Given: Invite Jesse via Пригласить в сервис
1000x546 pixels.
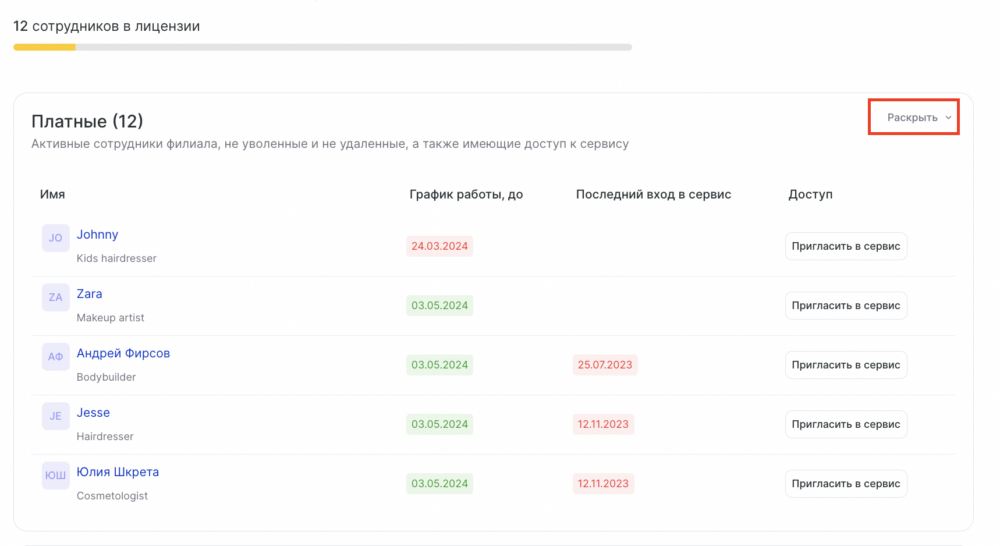Looking at the screenshot, I should coord(846,424).
